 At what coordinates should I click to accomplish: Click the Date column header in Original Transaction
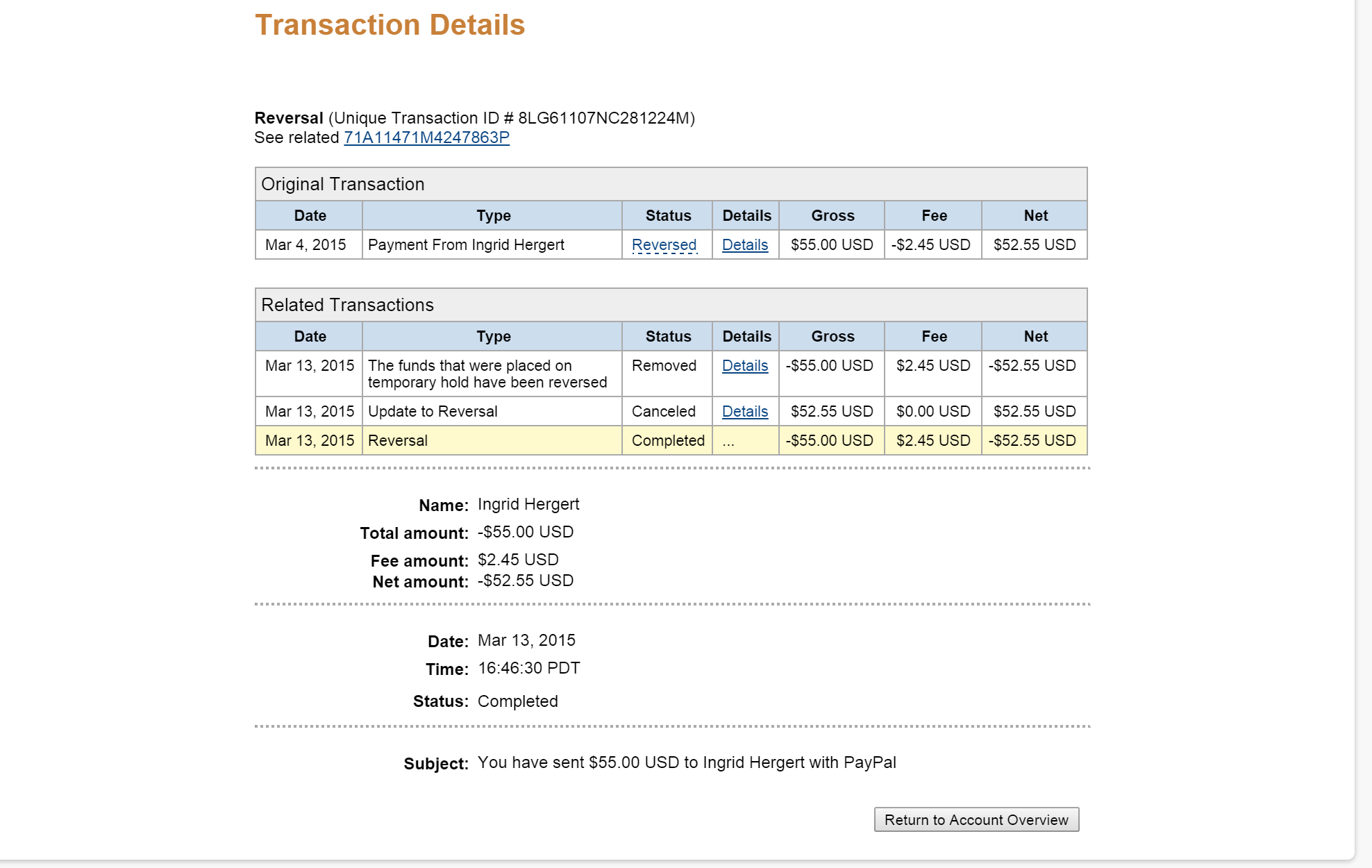pyautogui.click(x=310, y=216)
